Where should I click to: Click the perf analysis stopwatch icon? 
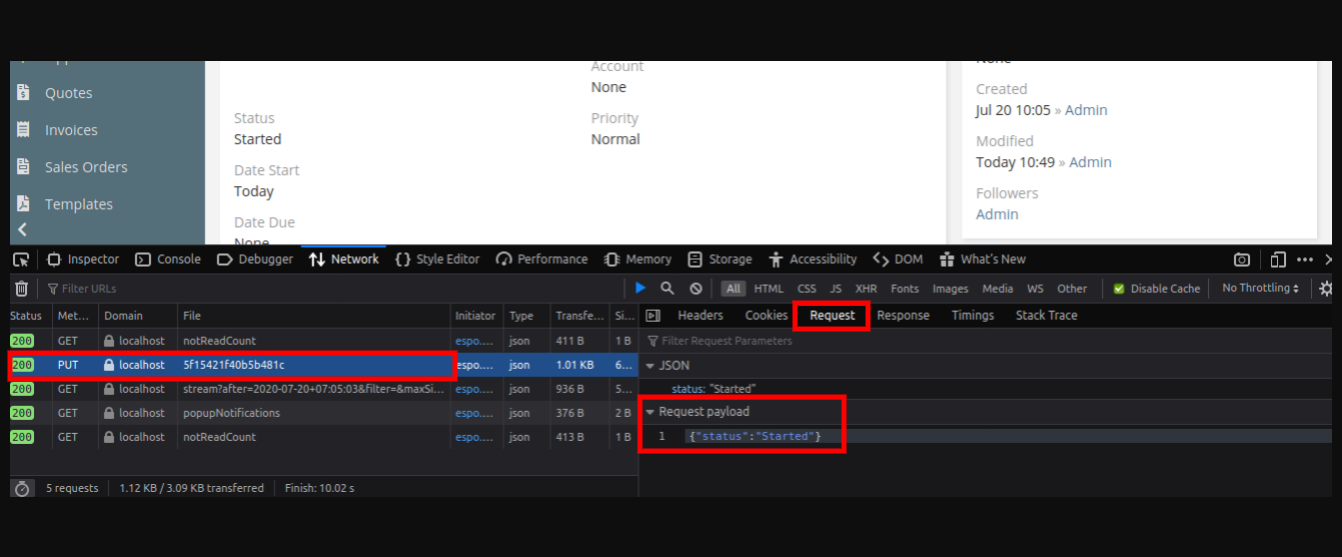(22, 488)
